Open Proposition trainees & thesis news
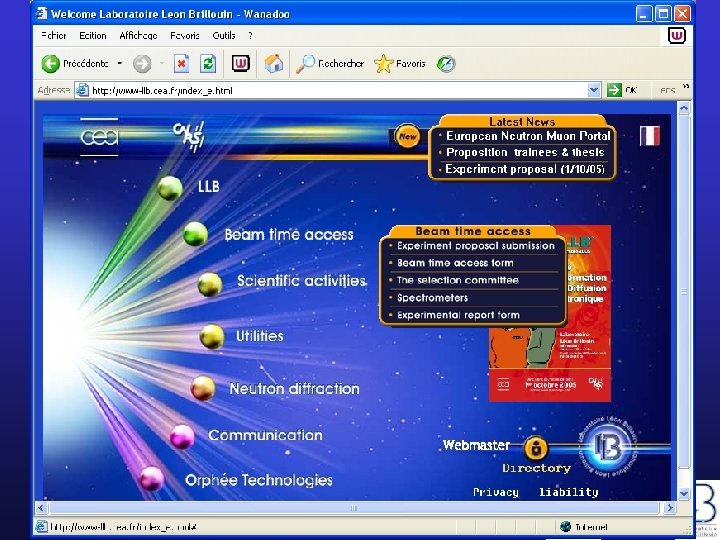The image size is (720, 540). point(525,152)
